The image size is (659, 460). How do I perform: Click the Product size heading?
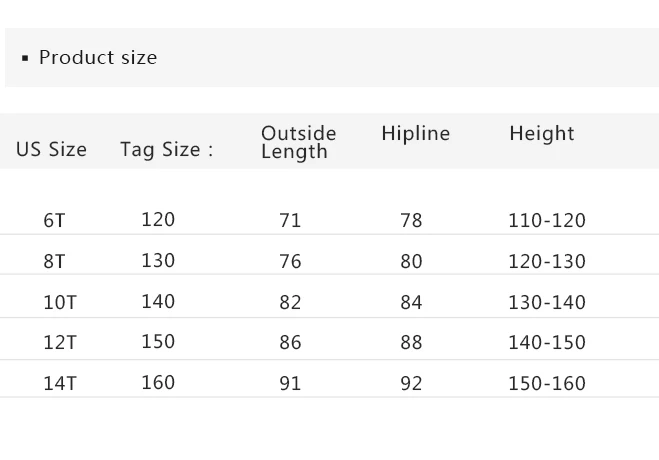97,58
